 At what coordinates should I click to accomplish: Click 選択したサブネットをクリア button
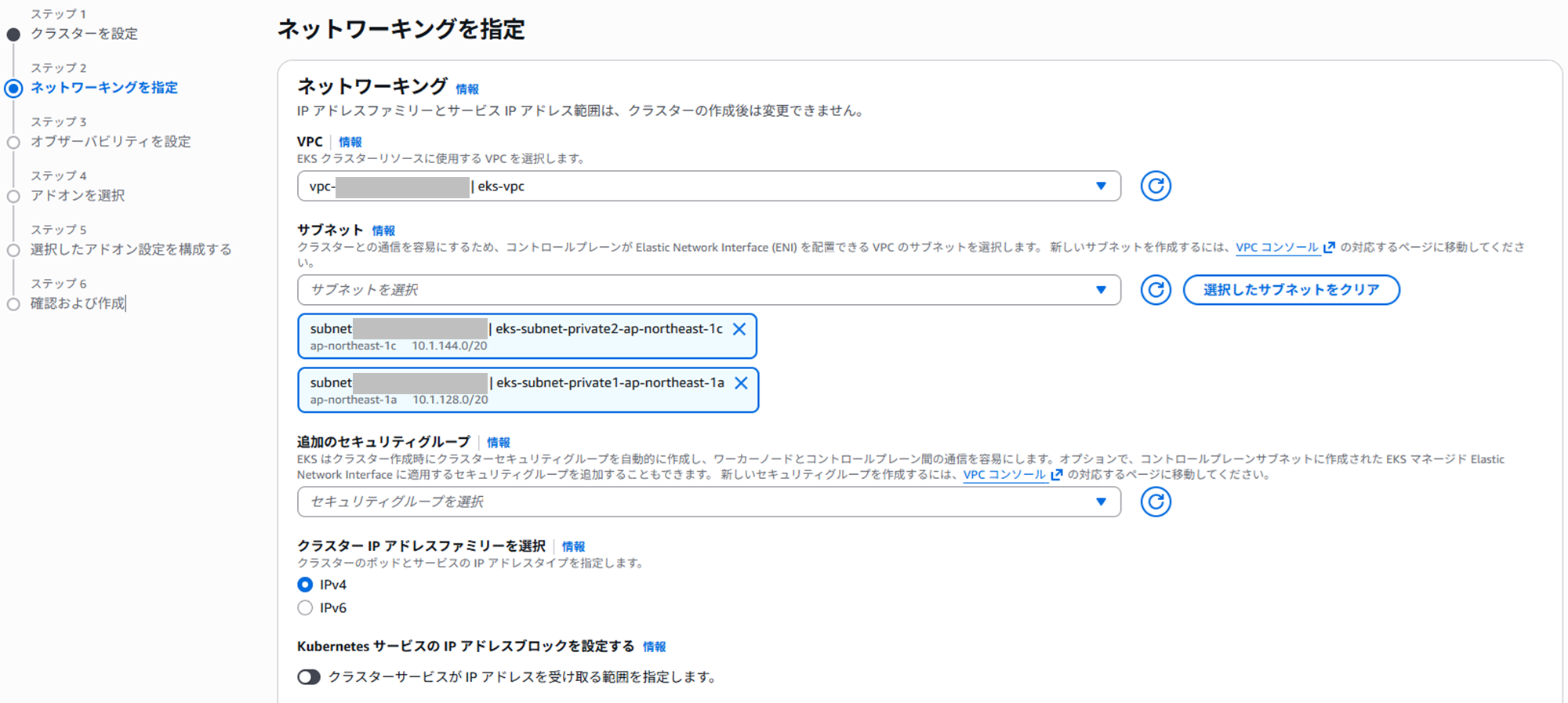click(1291, 290)
